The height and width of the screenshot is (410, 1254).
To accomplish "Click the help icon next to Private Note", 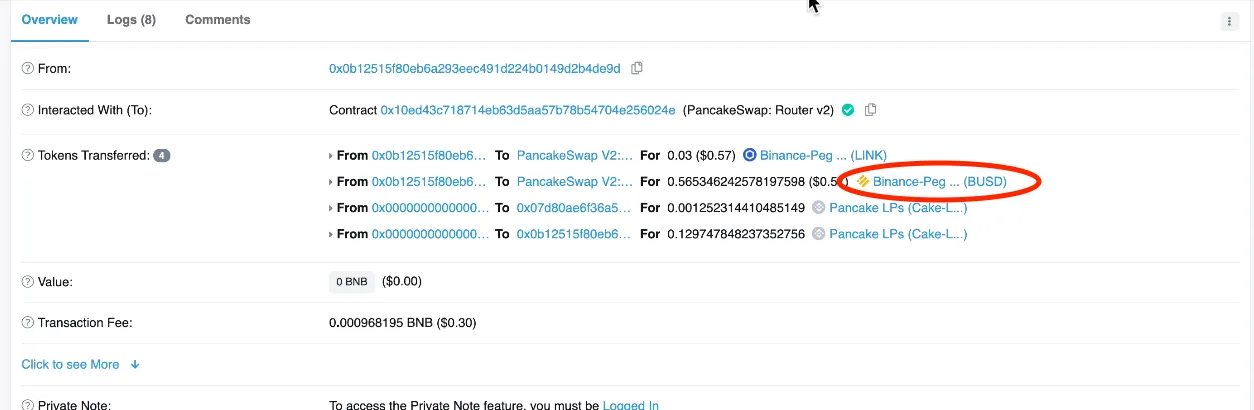I will pos(28,405).
